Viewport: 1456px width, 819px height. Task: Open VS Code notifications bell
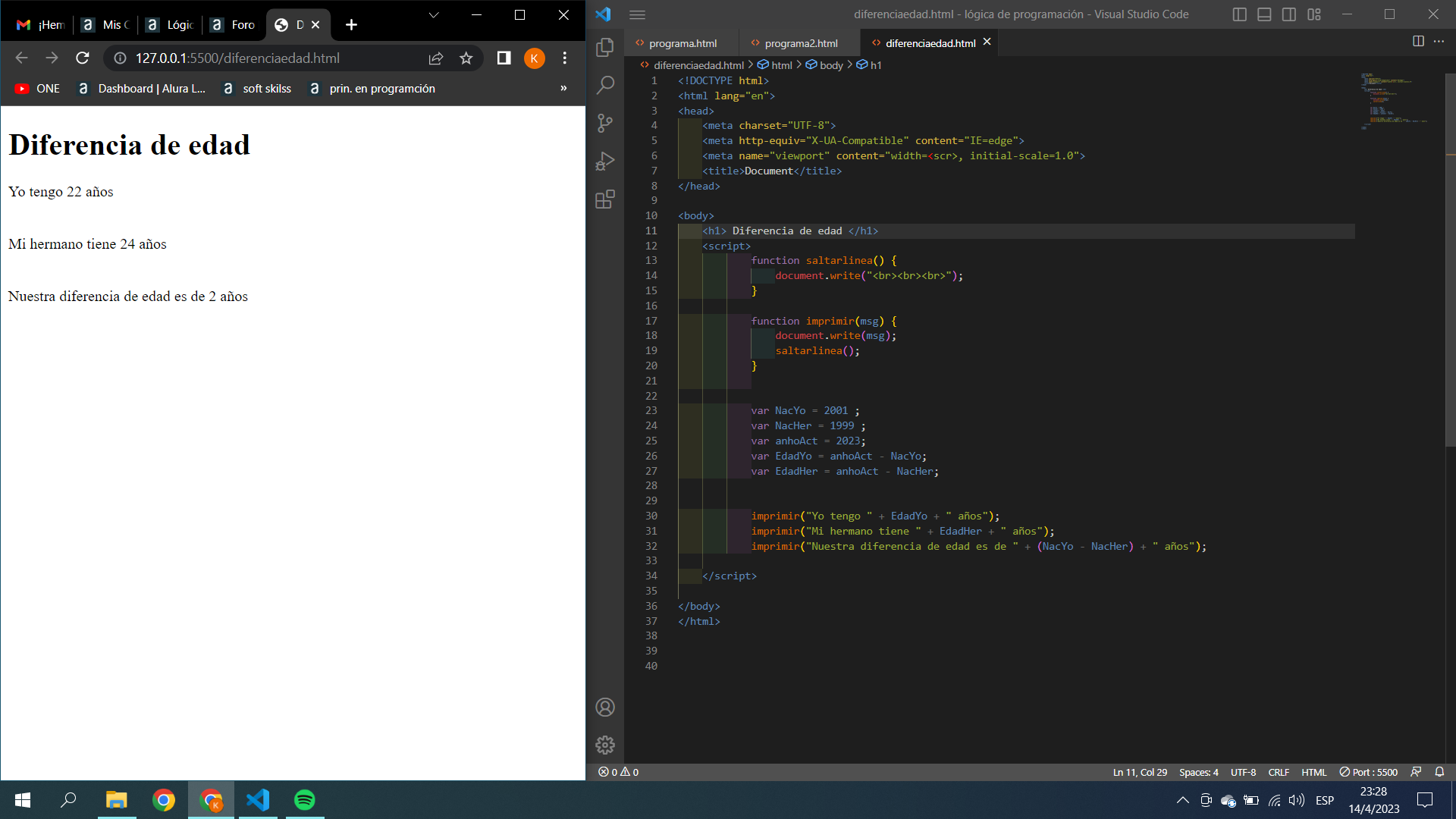pos(1439,772)
